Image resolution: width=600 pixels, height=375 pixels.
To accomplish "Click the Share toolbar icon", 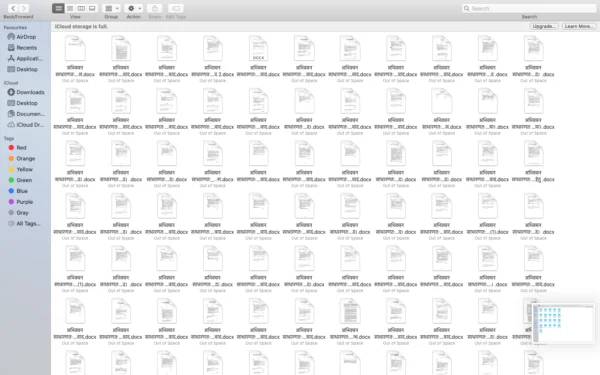I will coord(155,8).
